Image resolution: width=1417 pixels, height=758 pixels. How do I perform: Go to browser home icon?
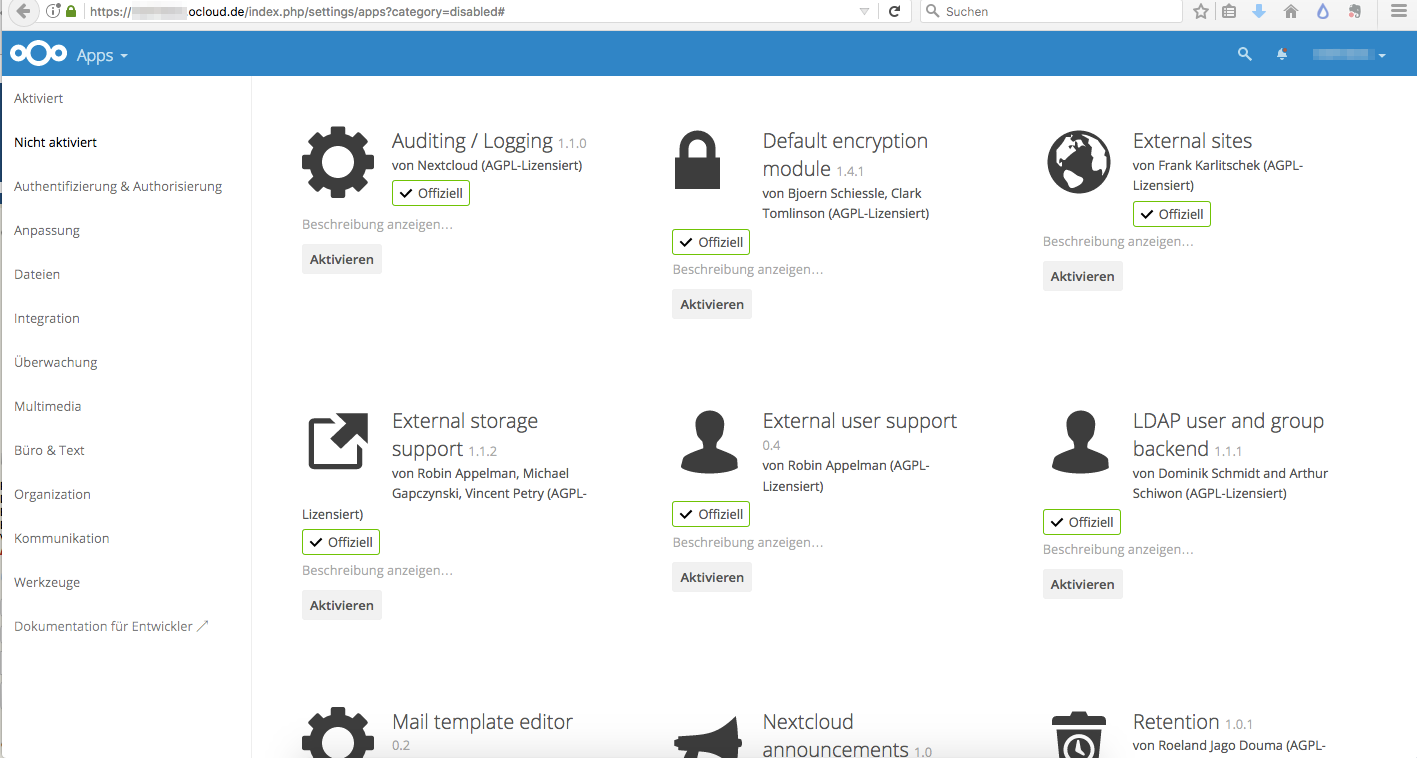pos(1290,11)
